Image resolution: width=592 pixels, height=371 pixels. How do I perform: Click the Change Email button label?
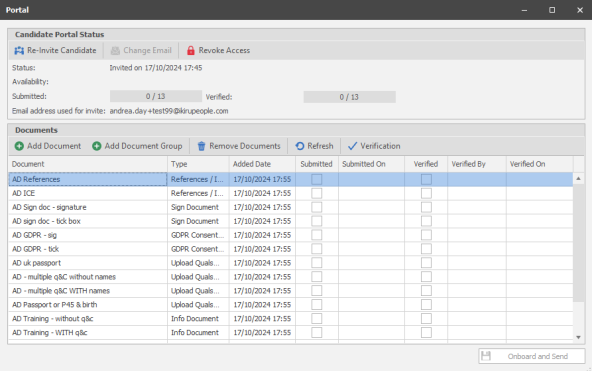point(147,51)
